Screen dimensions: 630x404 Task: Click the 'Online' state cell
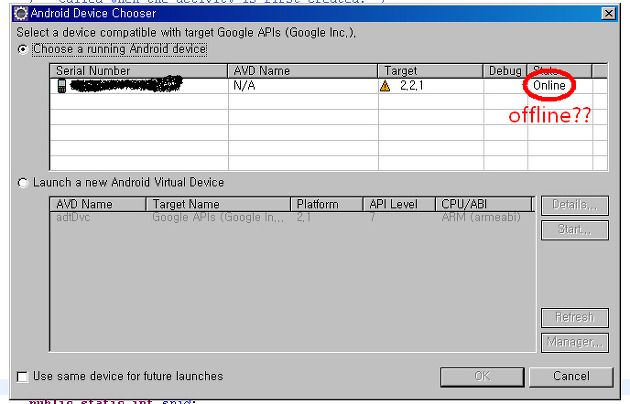tap(549, 86)
